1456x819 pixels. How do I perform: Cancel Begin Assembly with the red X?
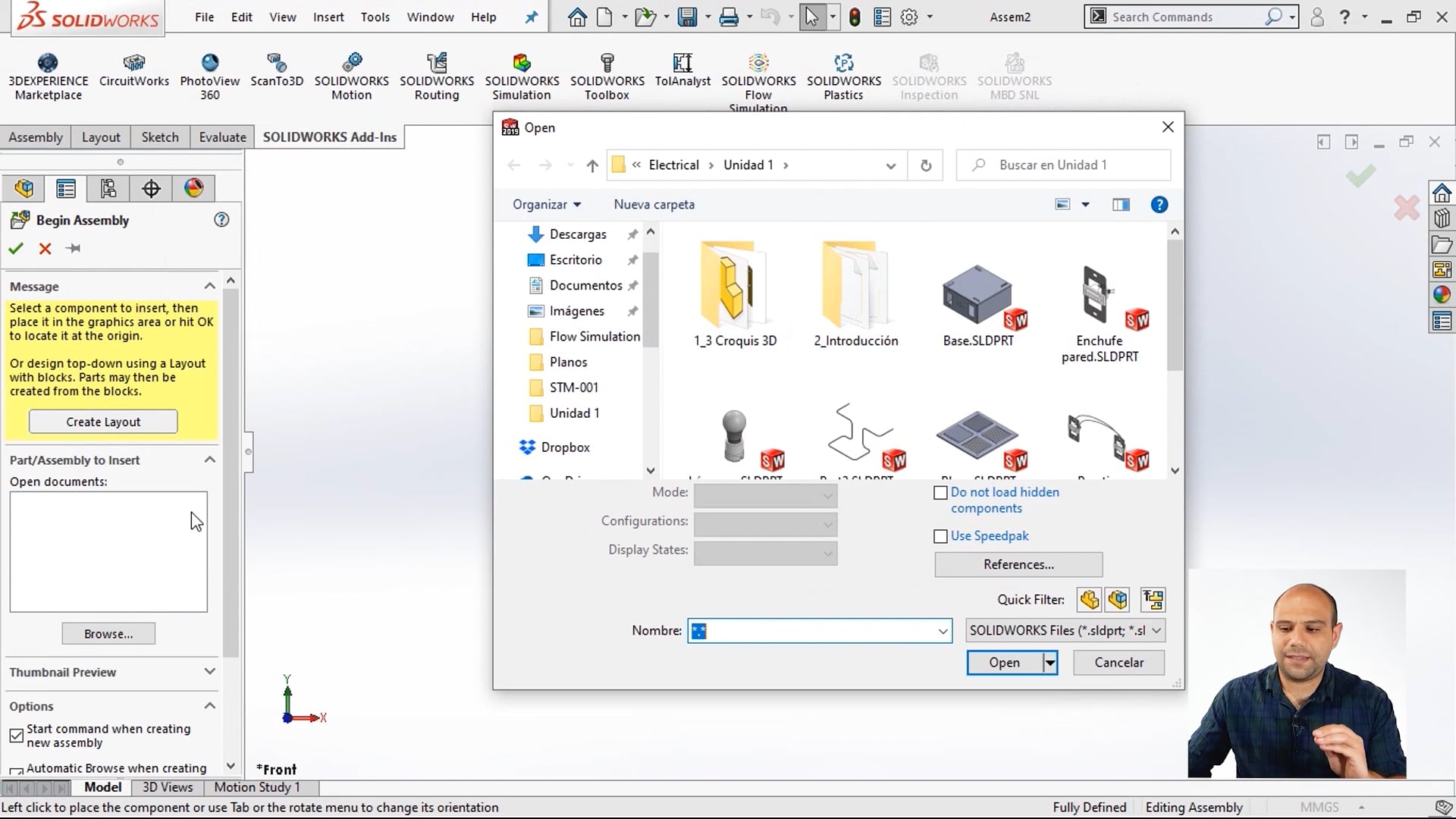point(45,249)
